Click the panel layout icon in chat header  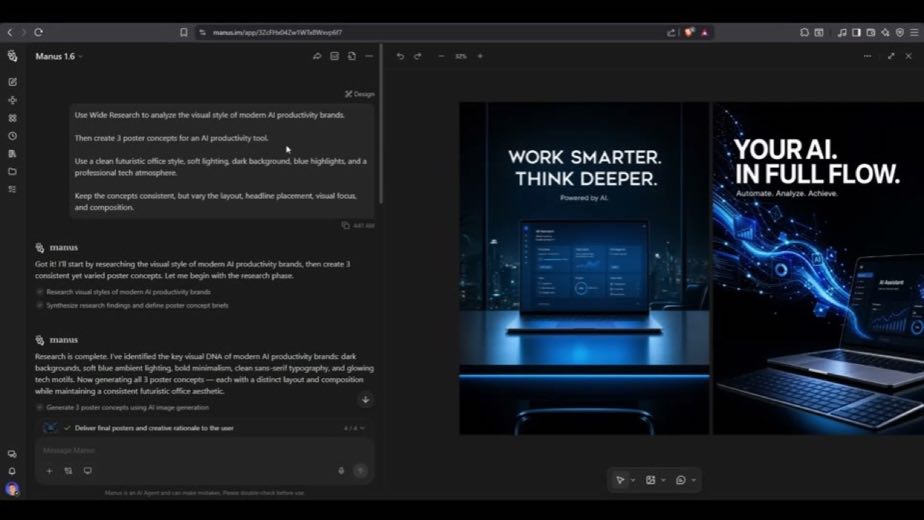coord(334,56)
